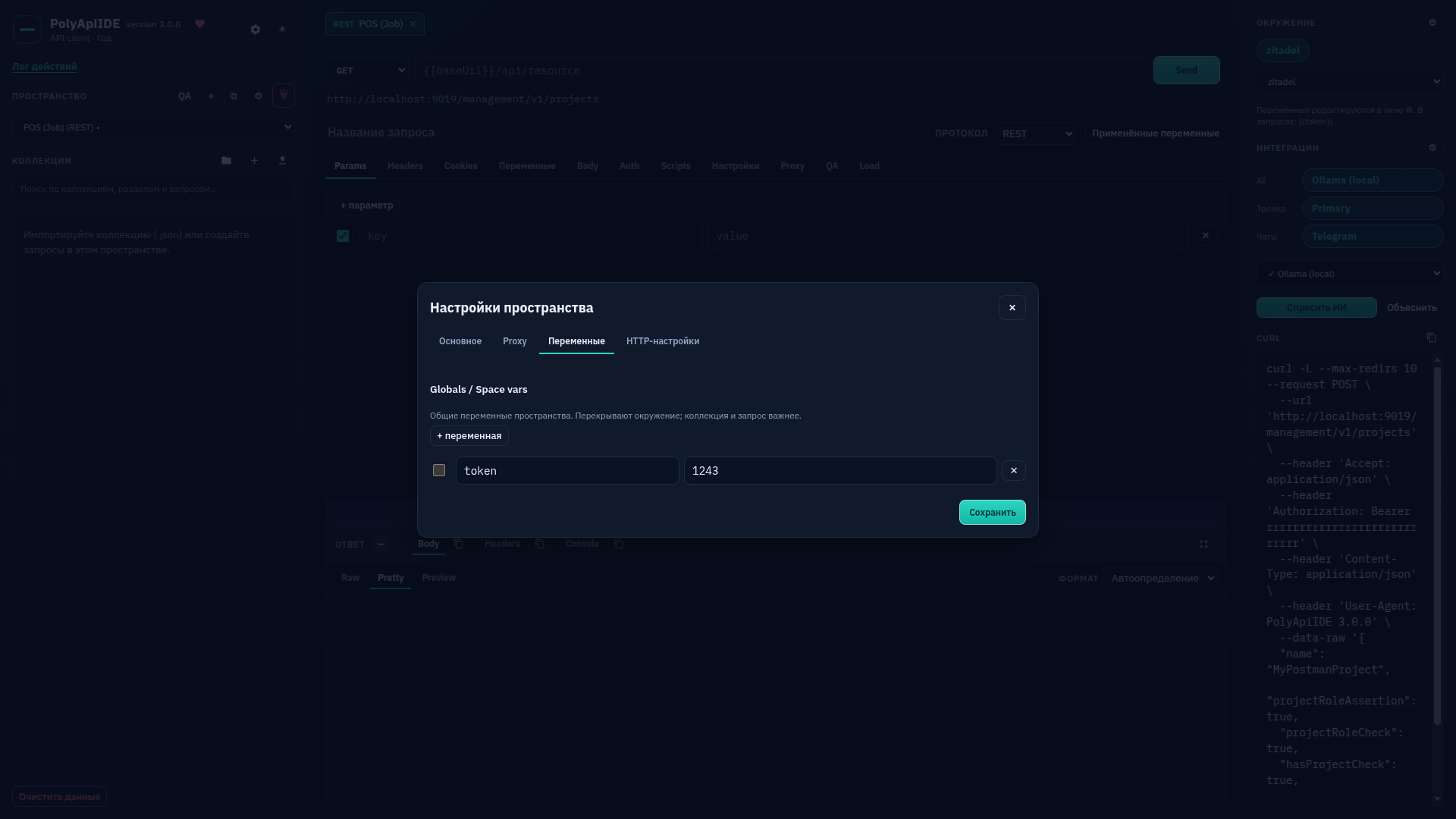Enable the token variable checkbox

click(x=438, y=470)
